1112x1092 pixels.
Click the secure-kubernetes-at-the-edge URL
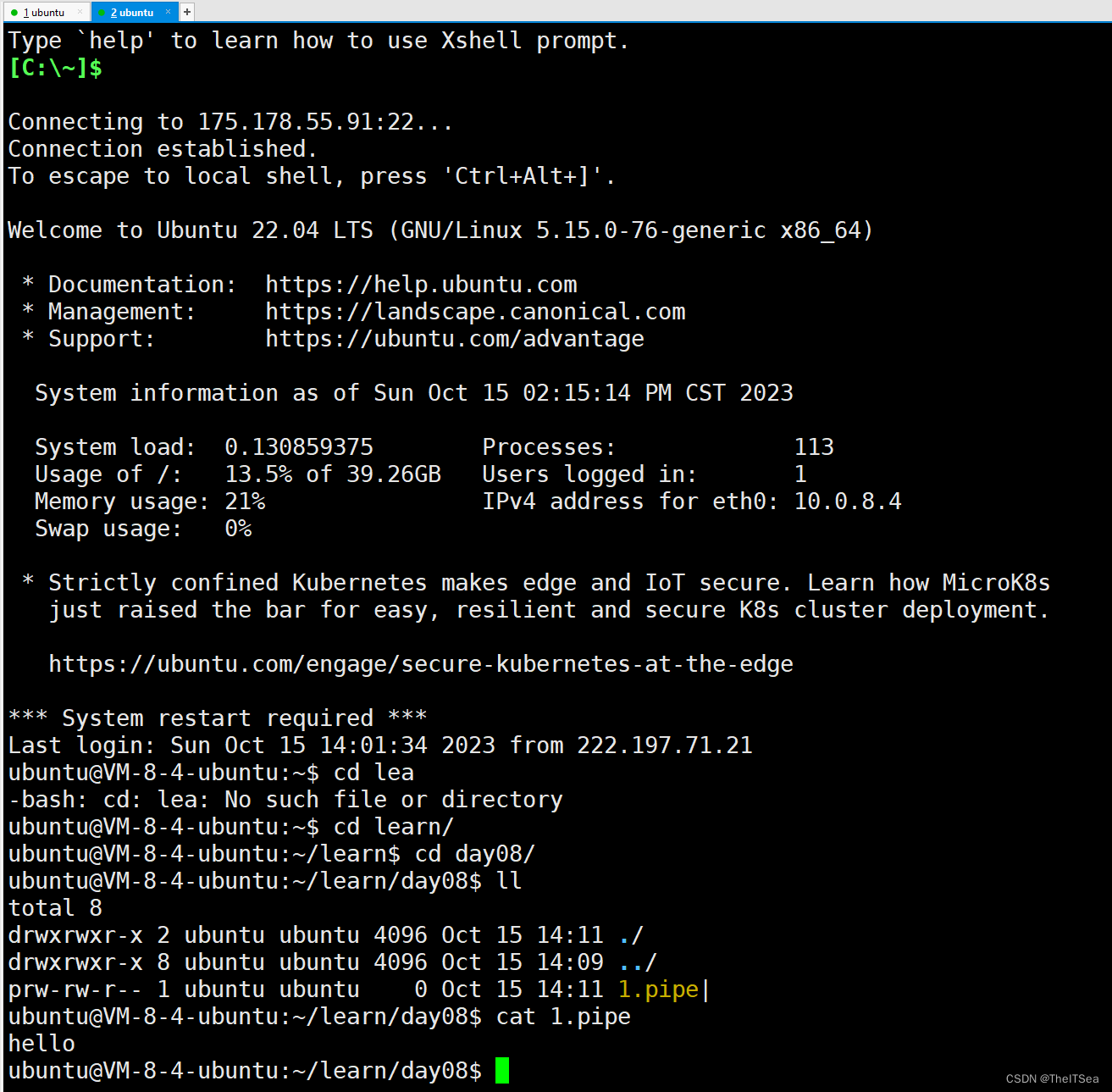point(421,664)
